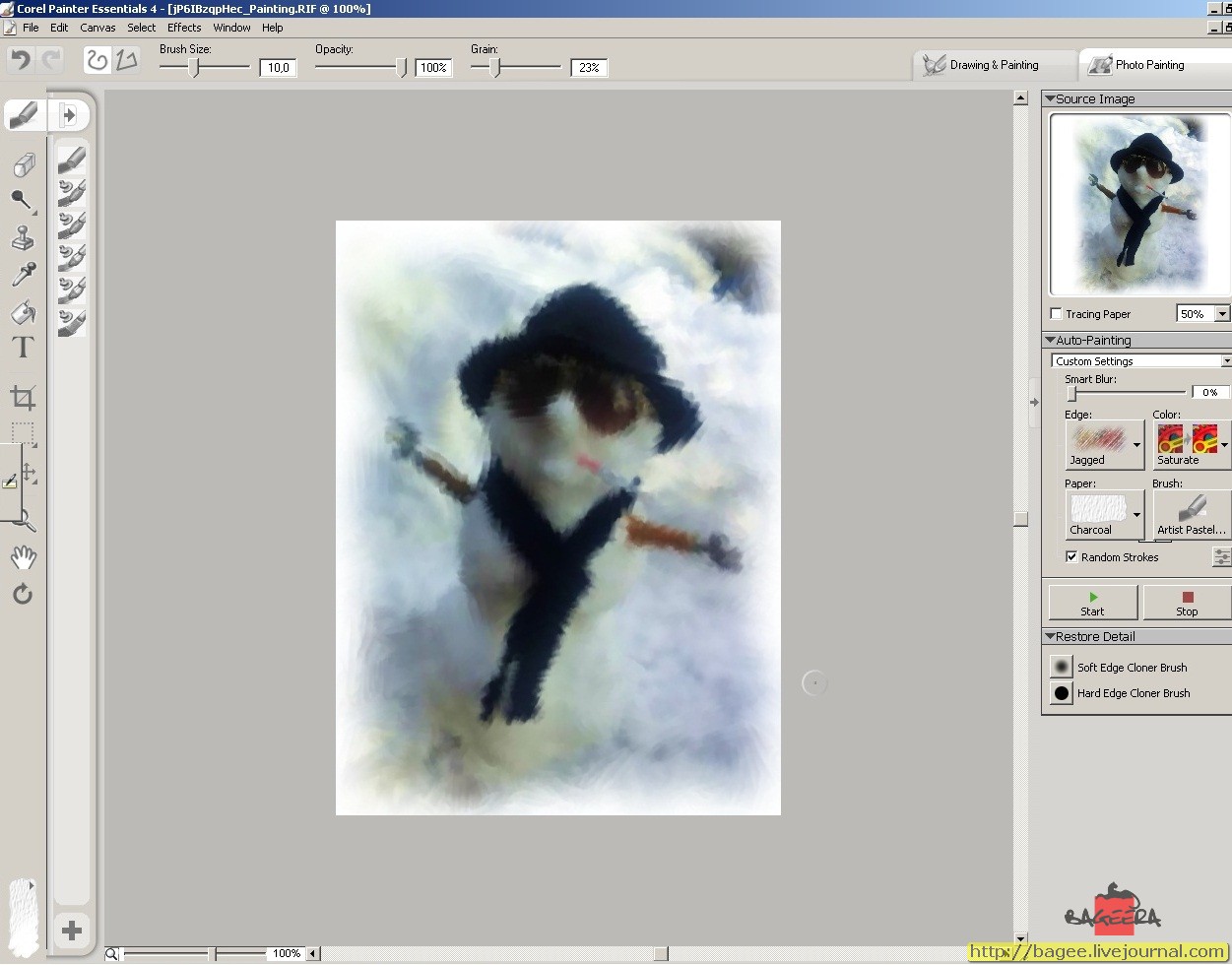Image resolution: width=1232 pixels, height=965 pixels.
Task: Click the horizontal scrollbar left arrow
Action: coord(313,953)
